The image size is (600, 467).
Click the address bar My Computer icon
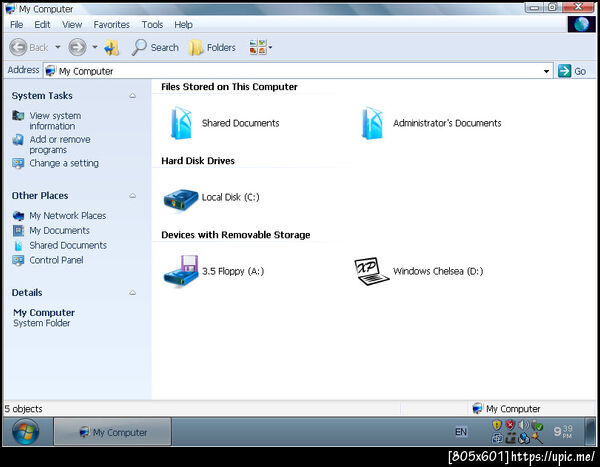51,71
